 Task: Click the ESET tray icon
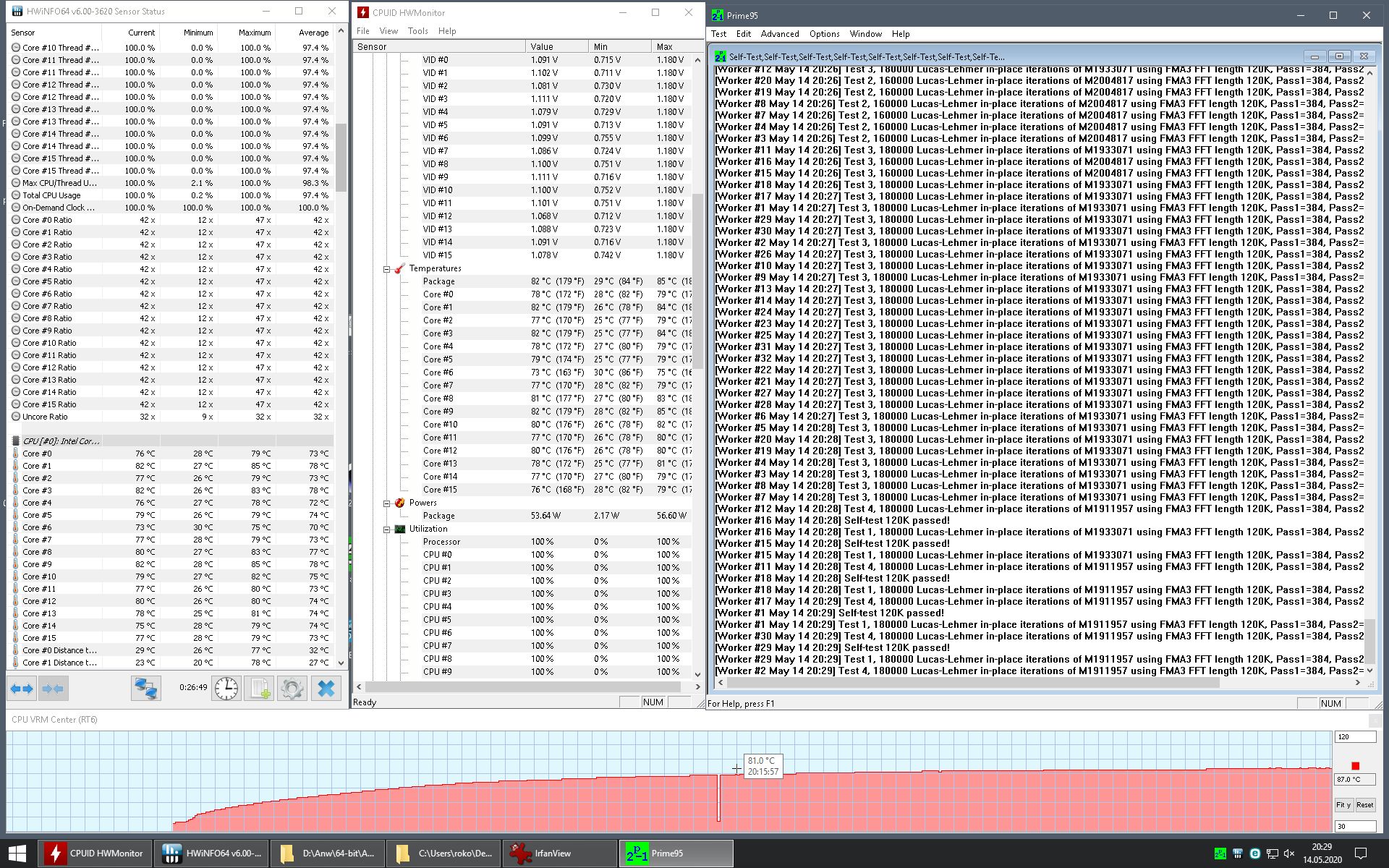(x=1254, y=854)
